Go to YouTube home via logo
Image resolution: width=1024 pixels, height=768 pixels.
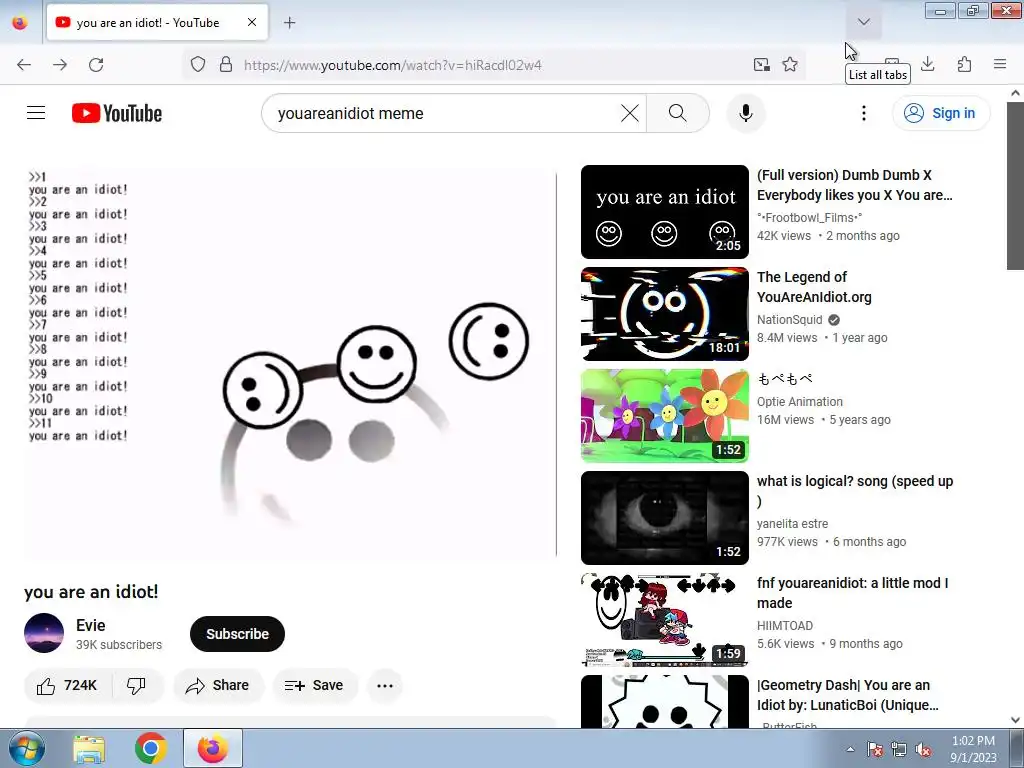point(117,113)
